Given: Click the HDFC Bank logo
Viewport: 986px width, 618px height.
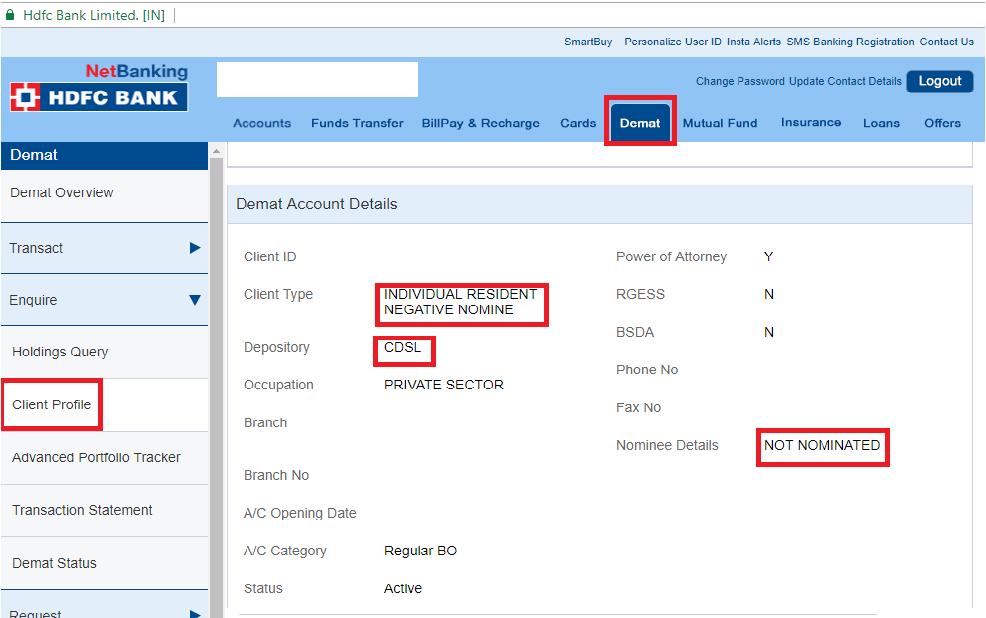Looking at the screenshot, I should 97,97.
